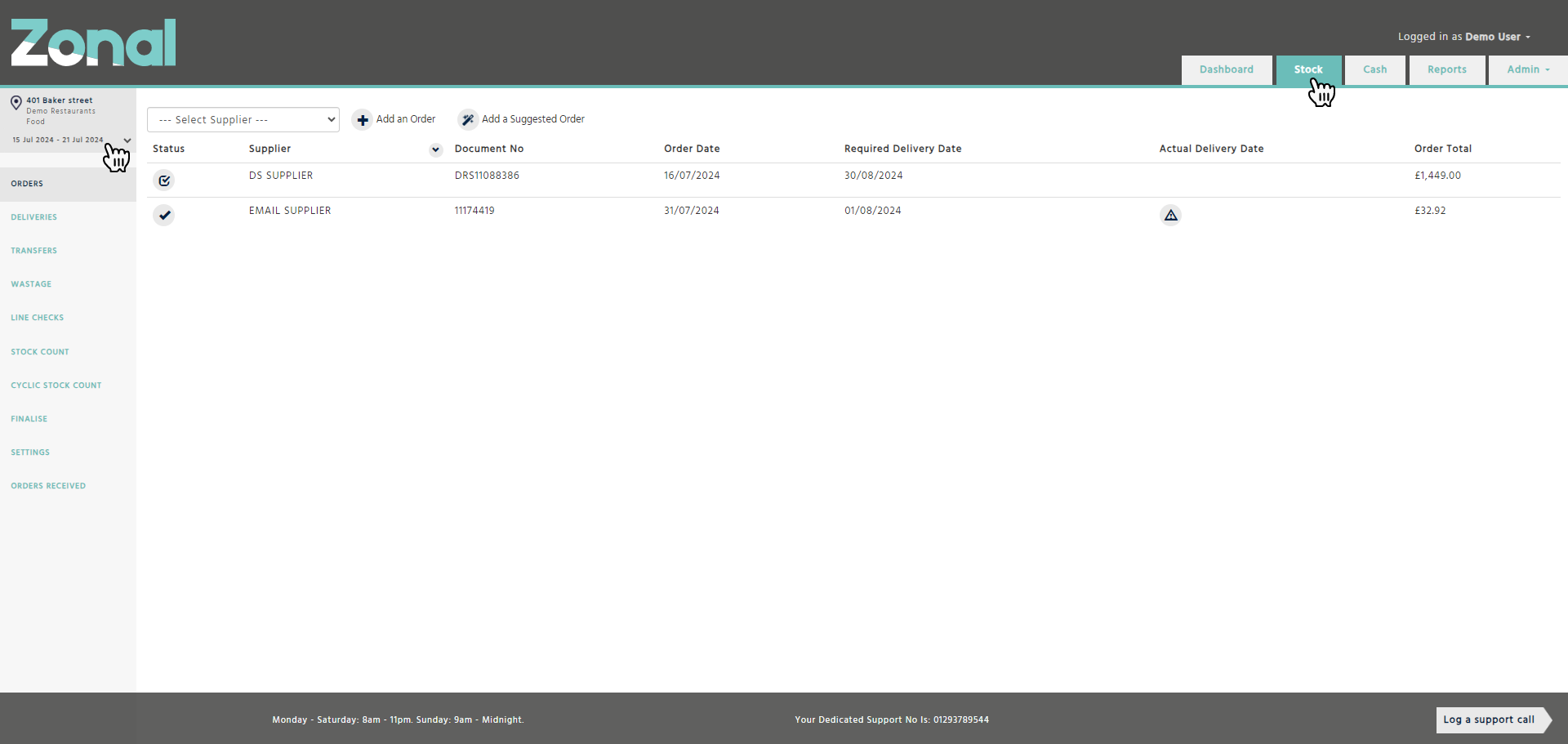Click the location pin icon for 401 Baker street
Image resolution: width=1568 pixels, height=744 pixels.
[x=16, y=103]
